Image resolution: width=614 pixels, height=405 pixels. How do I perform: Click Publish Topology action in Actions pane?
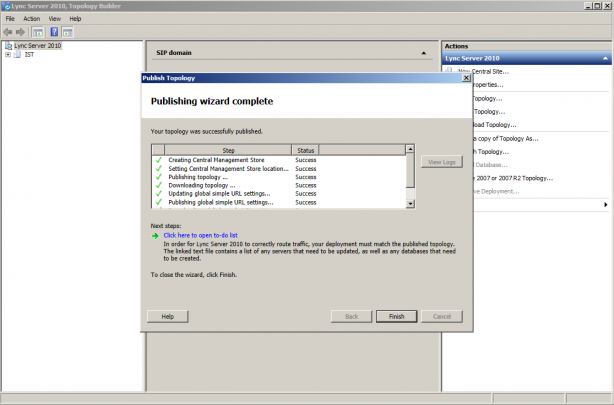491,152
